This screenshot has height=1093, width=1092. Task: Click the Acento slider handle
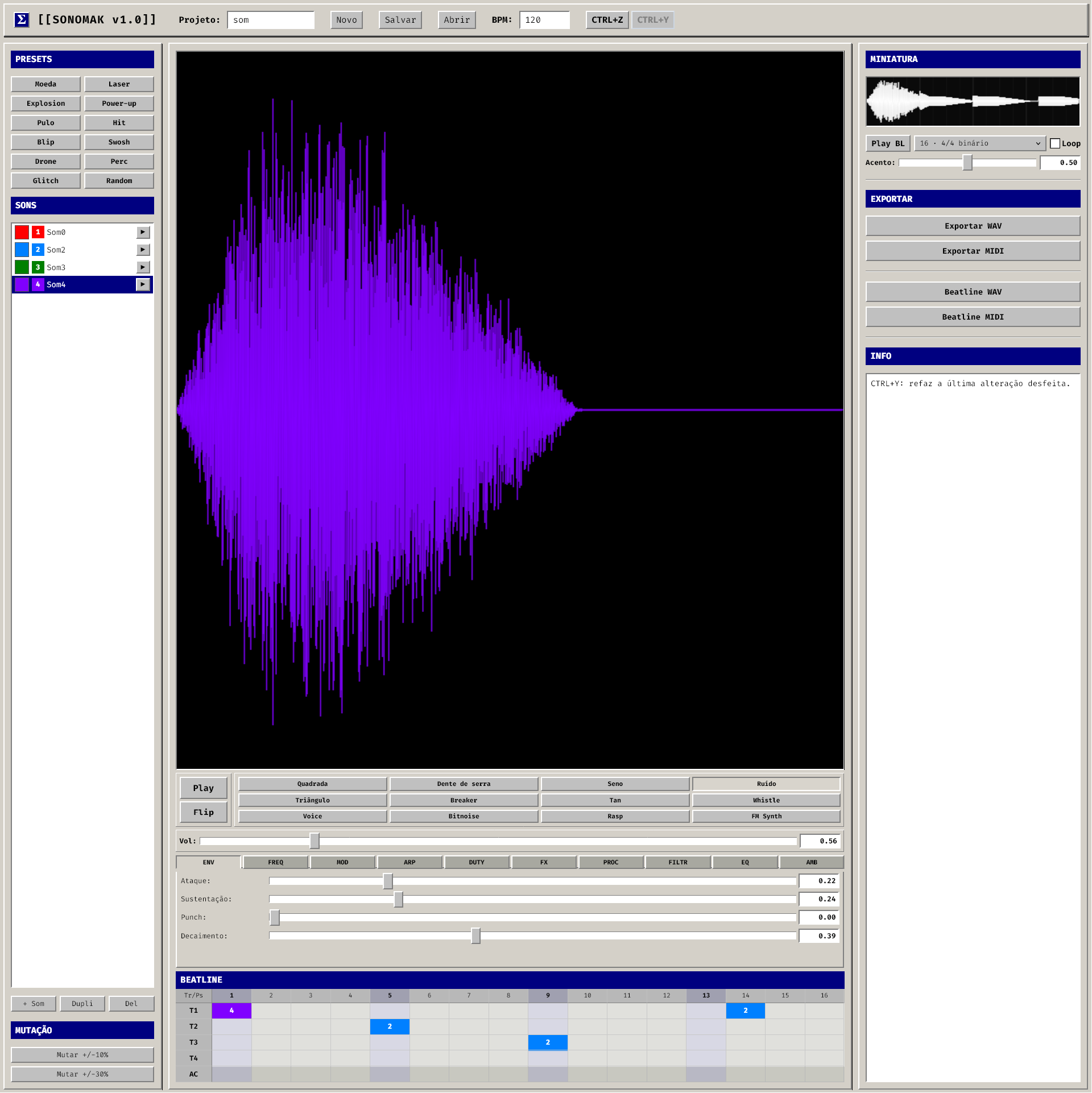pyautogui.click(x=967, y=163)
